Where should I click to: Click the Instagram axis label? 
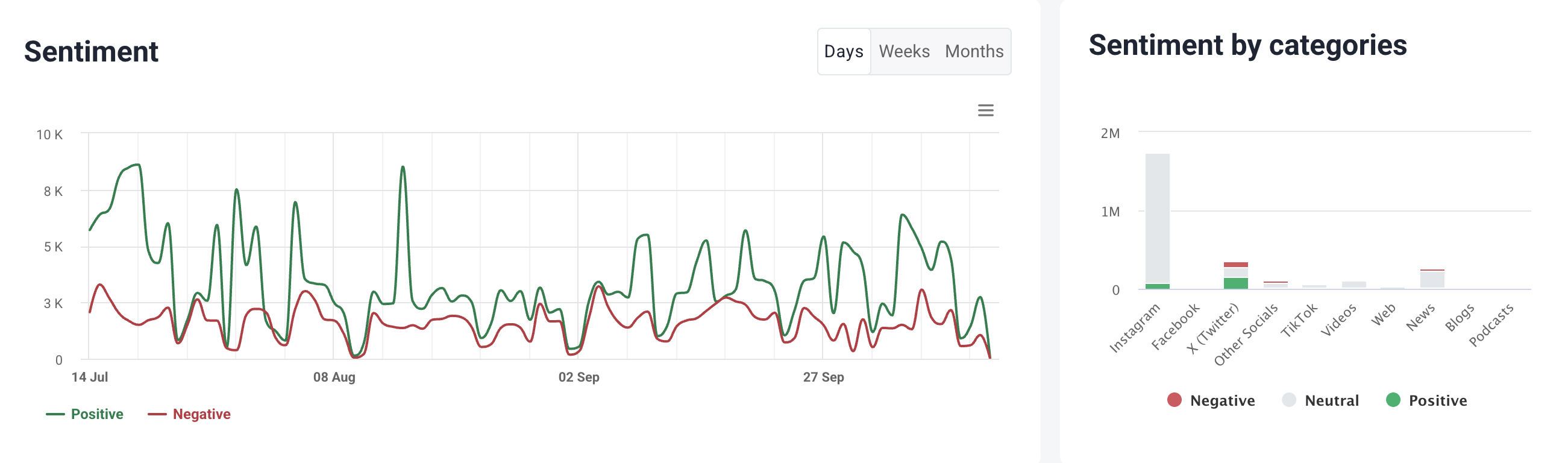[x=1135, y=329]
